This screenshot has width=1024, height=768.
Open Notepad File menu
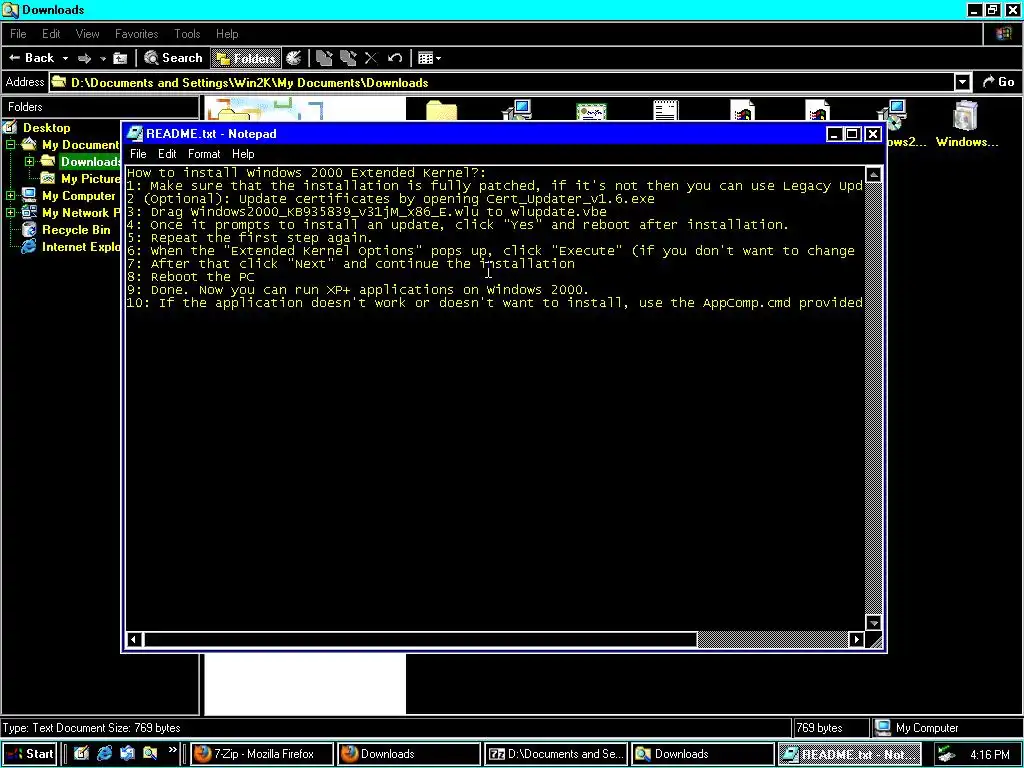pos(138,154)
